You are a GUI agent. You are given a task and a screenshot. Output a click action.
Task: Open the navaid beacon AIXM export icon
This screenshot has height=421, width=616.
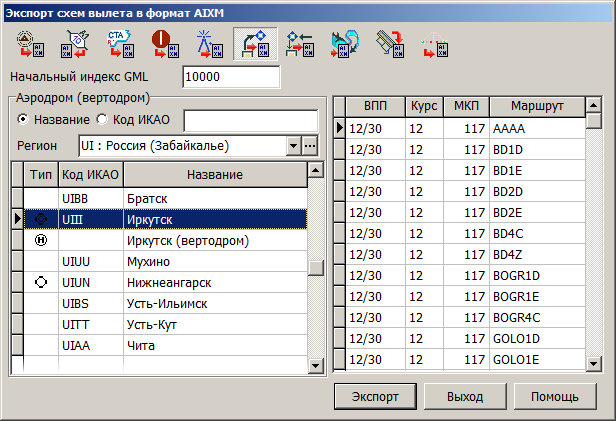pos(210,44)
